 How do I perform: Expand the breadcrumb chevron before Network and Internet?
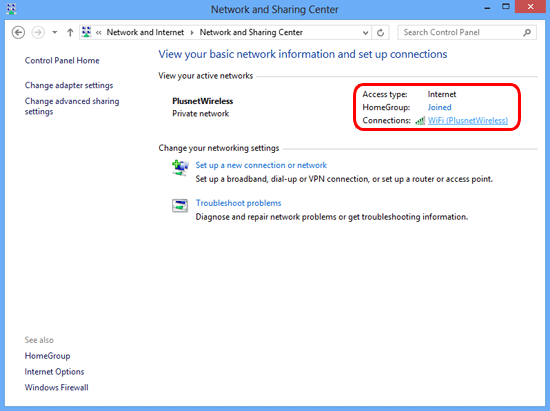[x=99, y=33]
